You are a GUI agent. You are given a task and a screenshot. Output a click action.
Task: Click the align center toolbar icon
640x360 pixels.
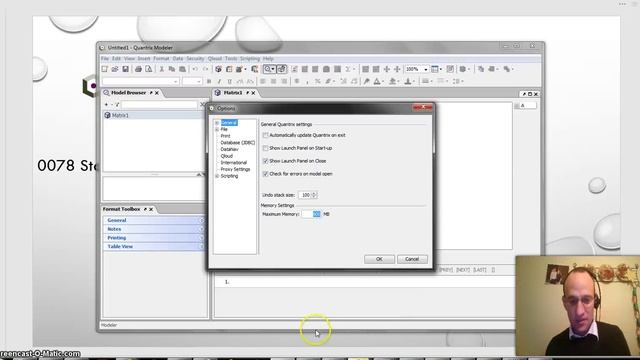point(273,81)
